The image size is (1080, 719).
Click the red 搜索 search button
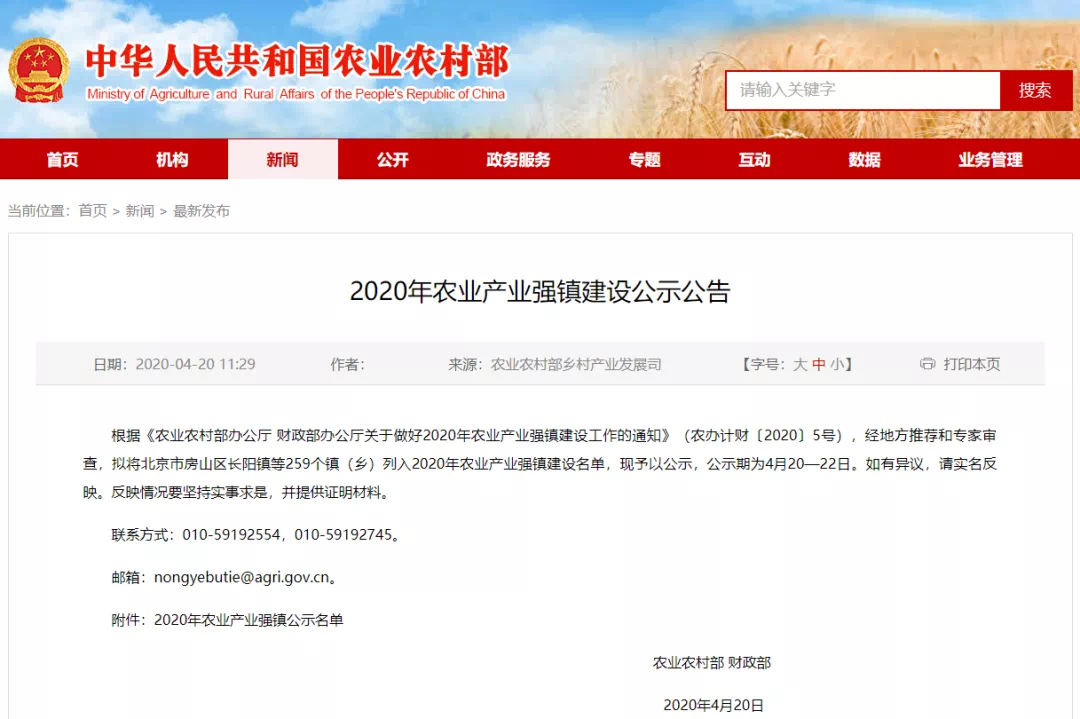(1035, 90)
